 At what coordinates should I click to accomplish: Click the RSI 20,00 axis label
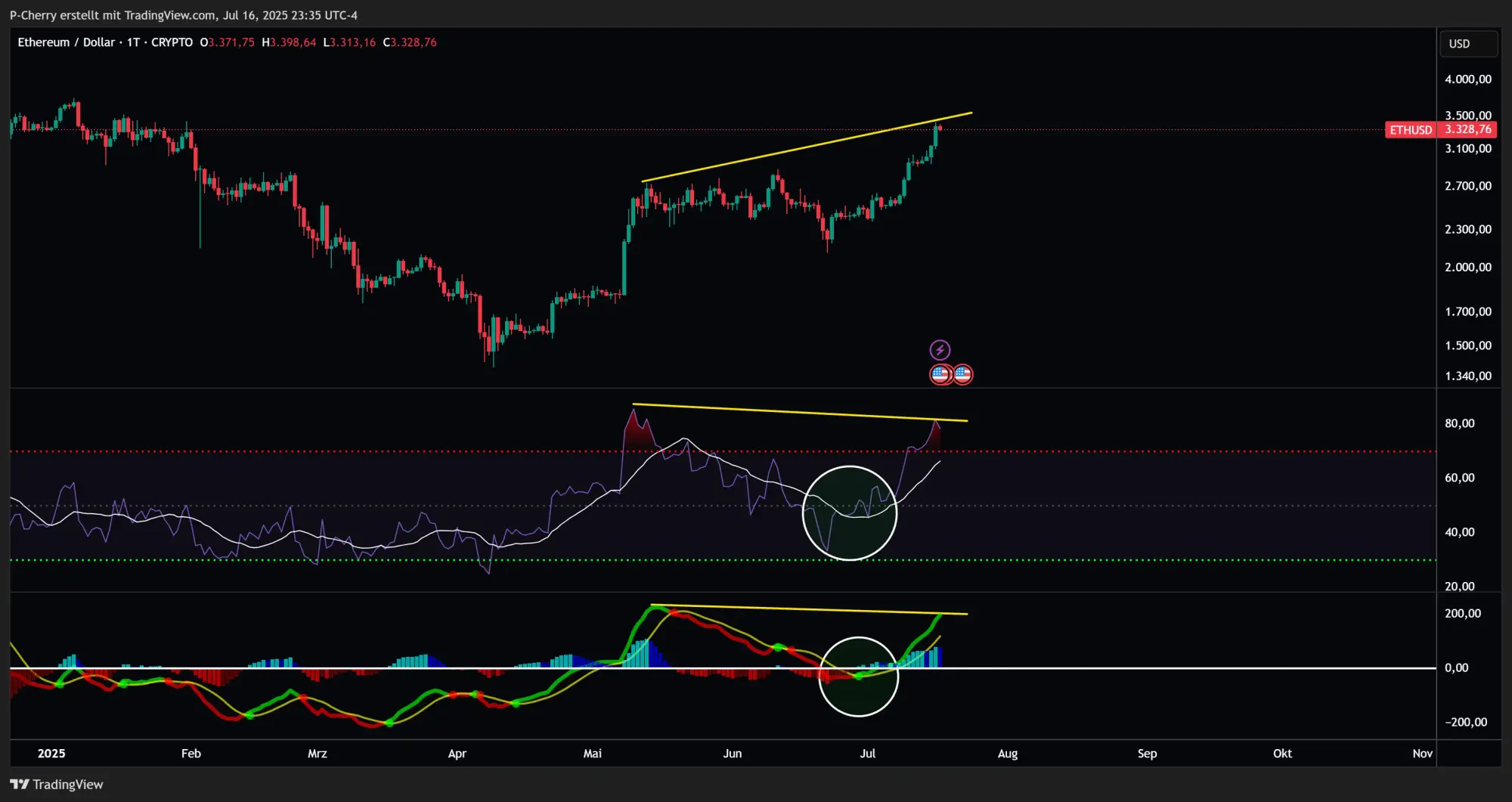point(1459,587)
